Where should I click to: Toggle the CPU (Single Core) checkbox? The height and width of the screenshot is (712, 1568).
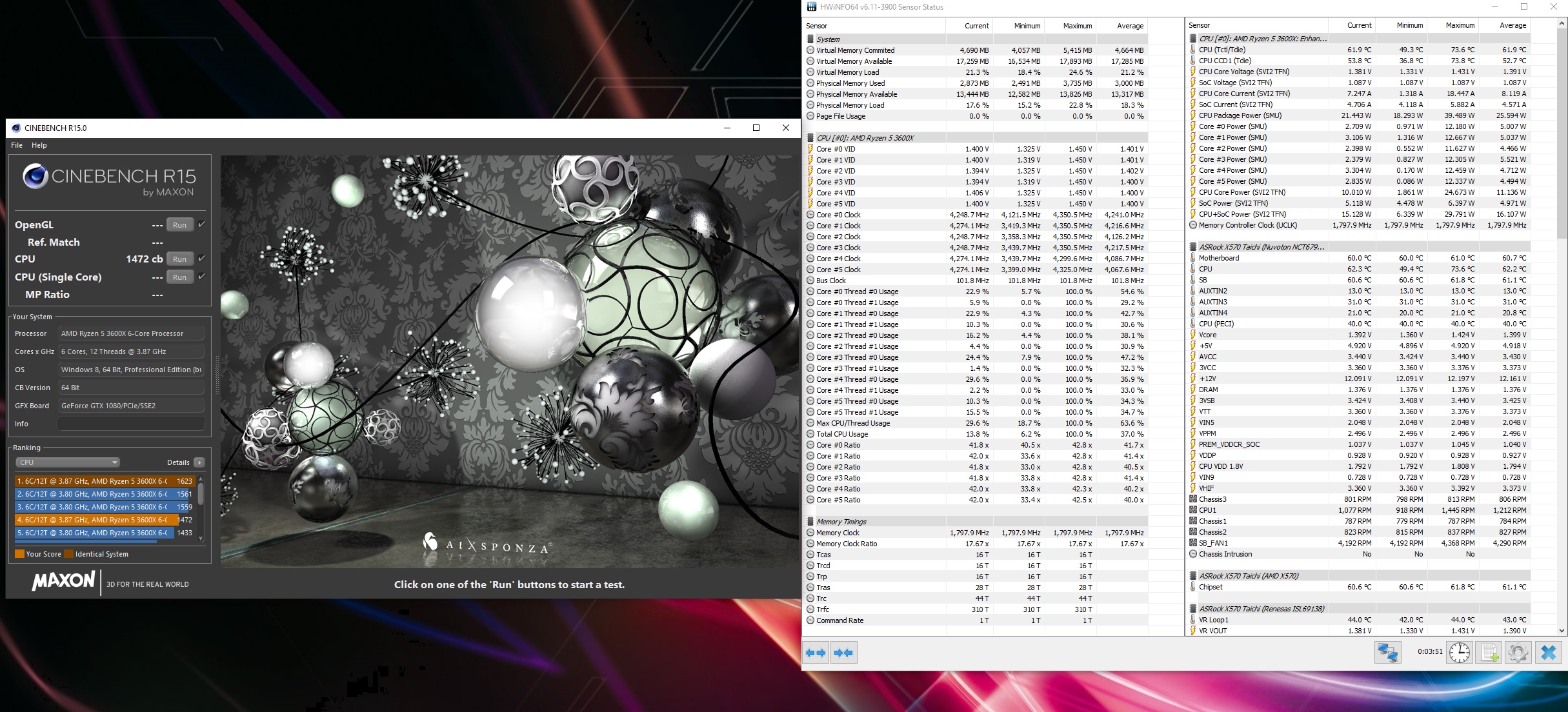coord(202,277)
